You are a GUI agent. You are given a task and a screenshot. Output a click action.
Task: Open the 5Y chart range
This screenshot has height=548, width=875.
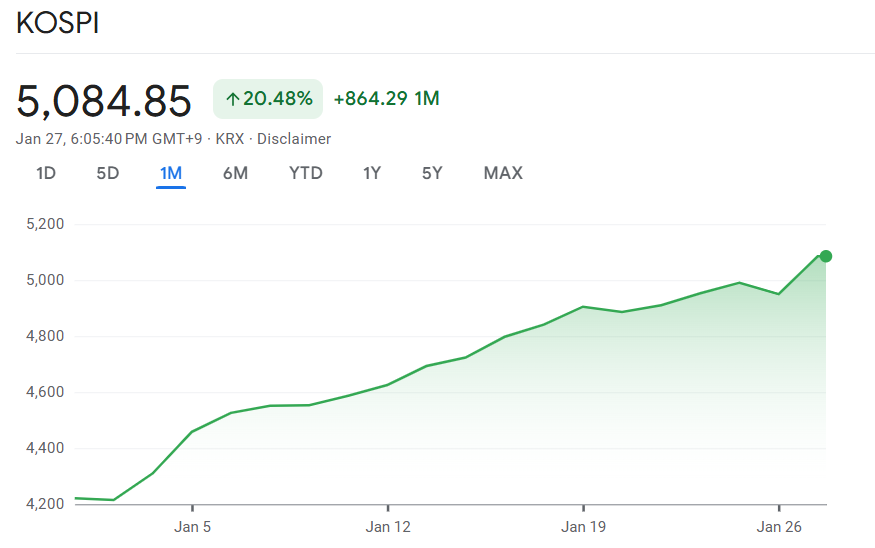[x=432, y=173]
